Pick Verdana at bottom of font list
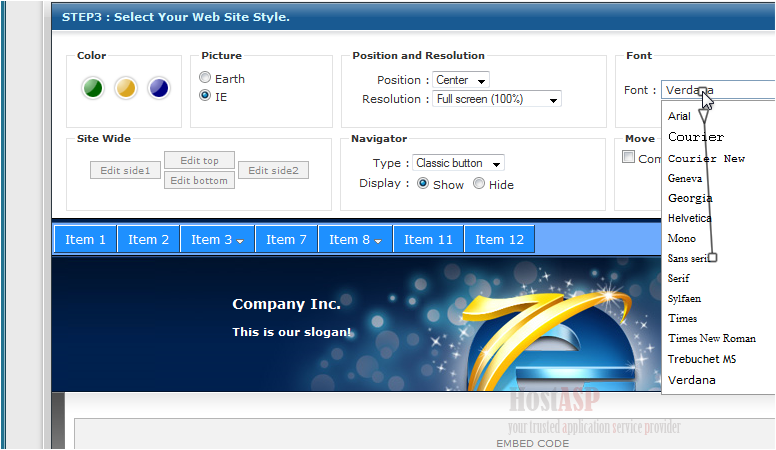This screenshot has width=776, height=450. tap(691, 380)
